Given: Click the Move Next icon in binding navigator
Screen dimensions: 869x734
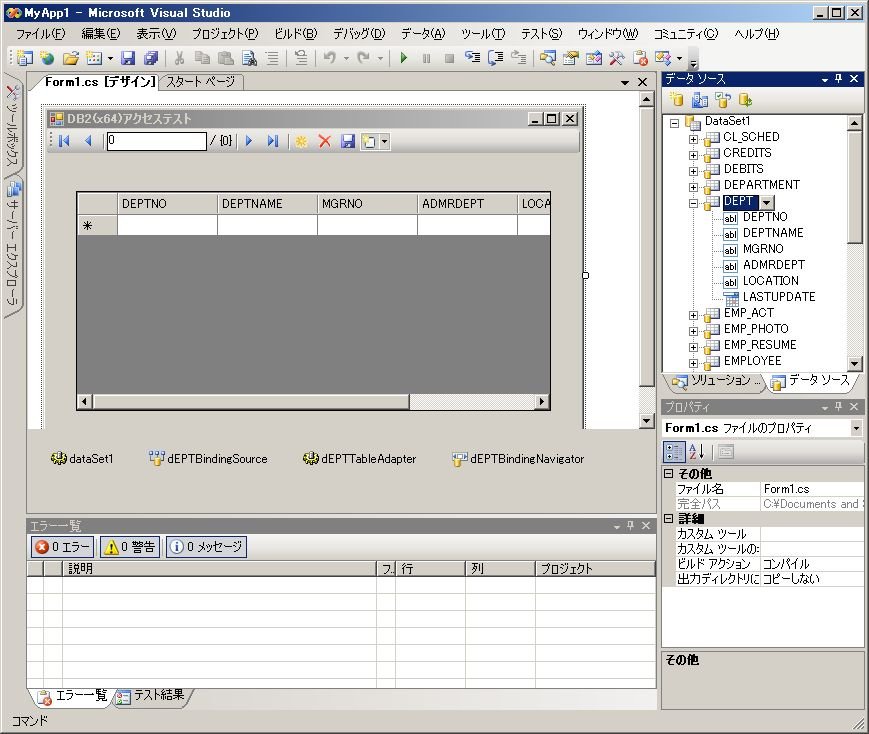Looking at the screenshot, I should point(249,141).
